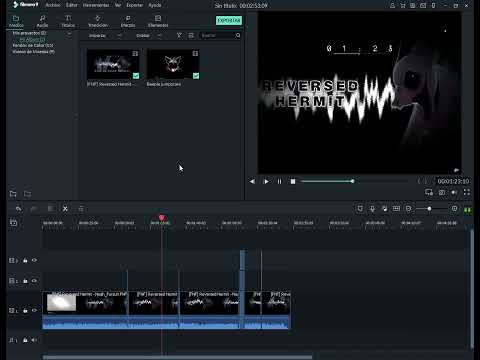Delete the media folder icon
This screenshot has width=480, height=360.
pyautogui.click(x=28, y=194)
